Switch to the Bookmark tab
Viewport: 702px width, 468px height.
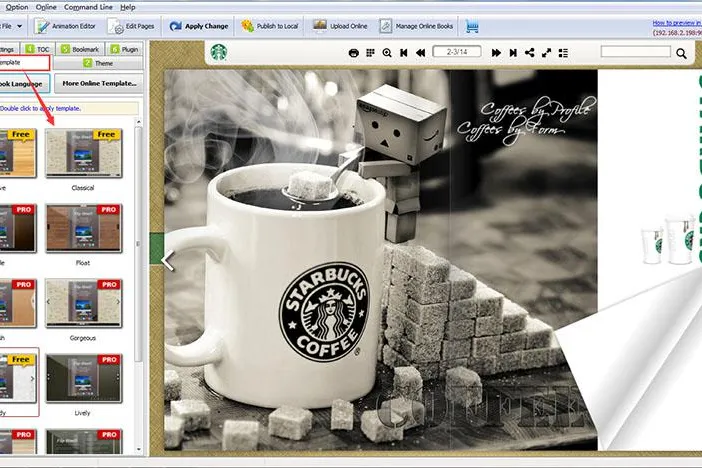80,49
